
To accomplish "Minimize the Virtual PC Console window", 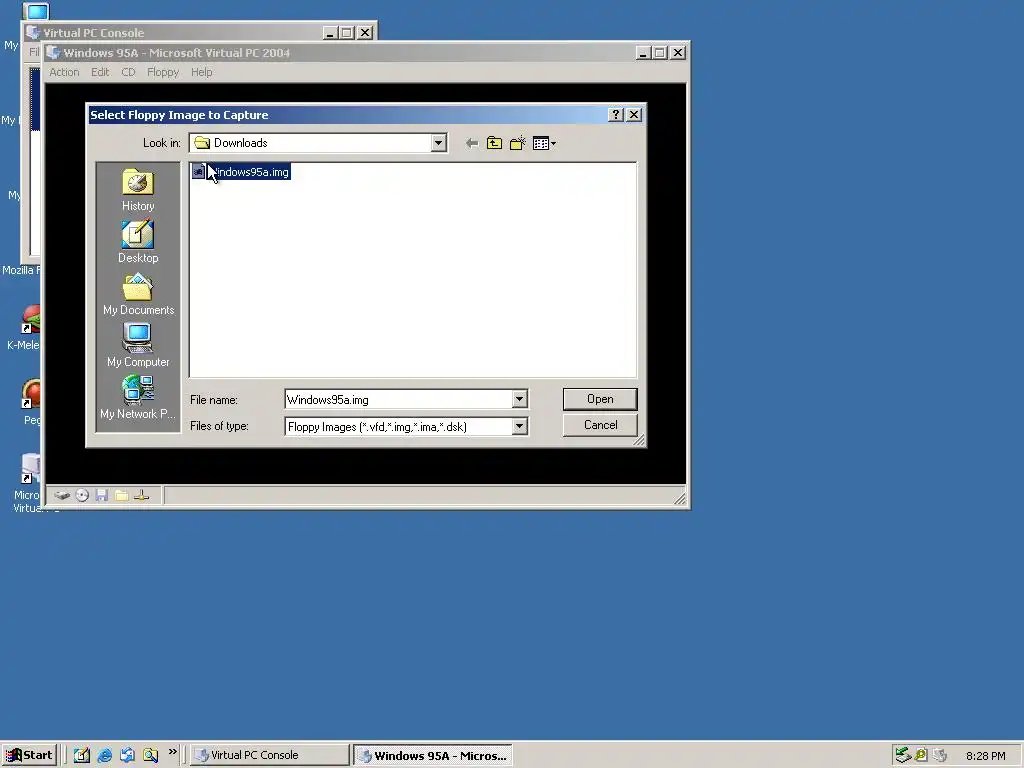I will click(x=330, y=33).
